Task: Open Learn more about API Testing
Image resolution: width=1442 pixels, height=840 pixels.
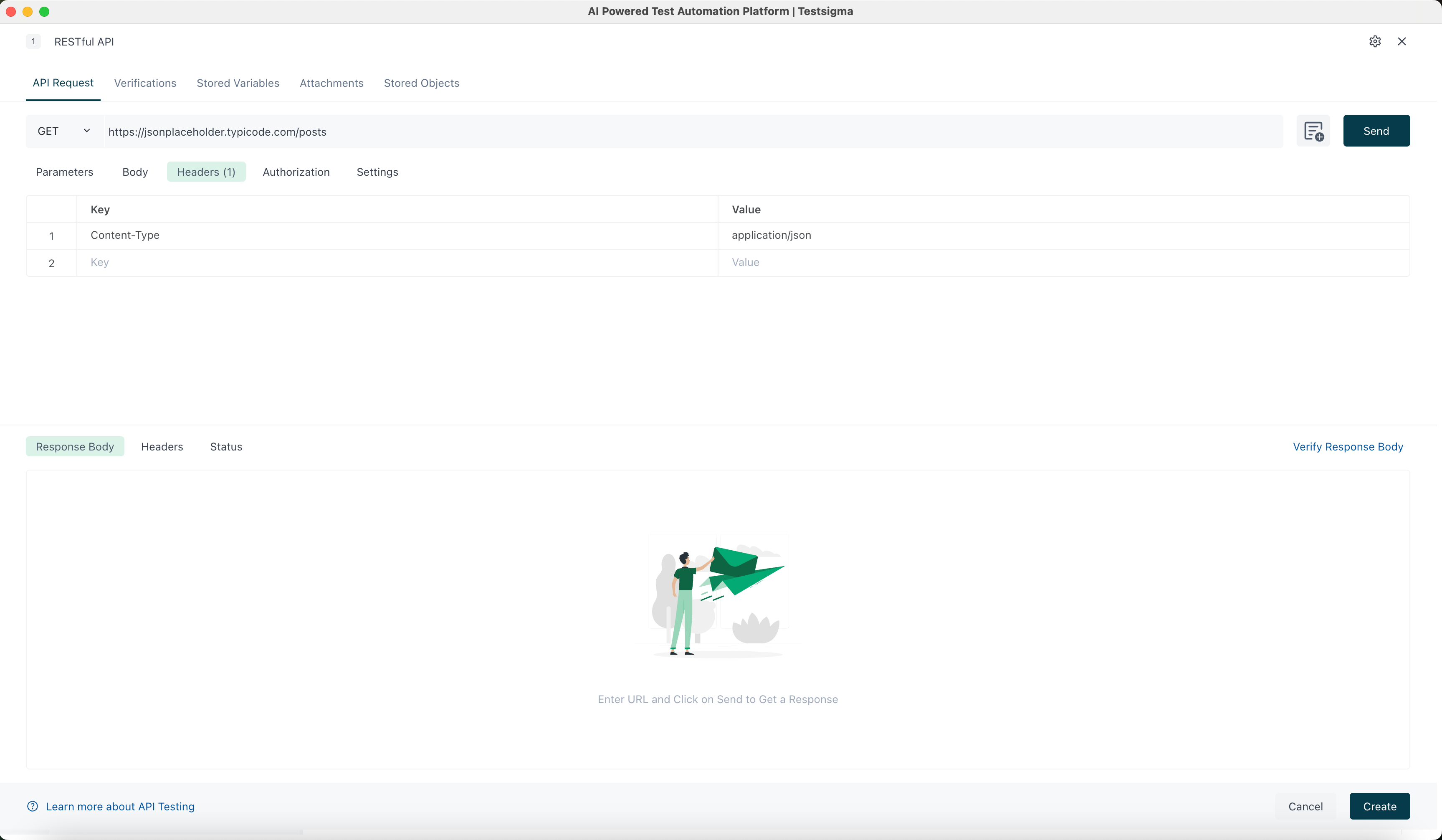Action: (x=121, y=806)
